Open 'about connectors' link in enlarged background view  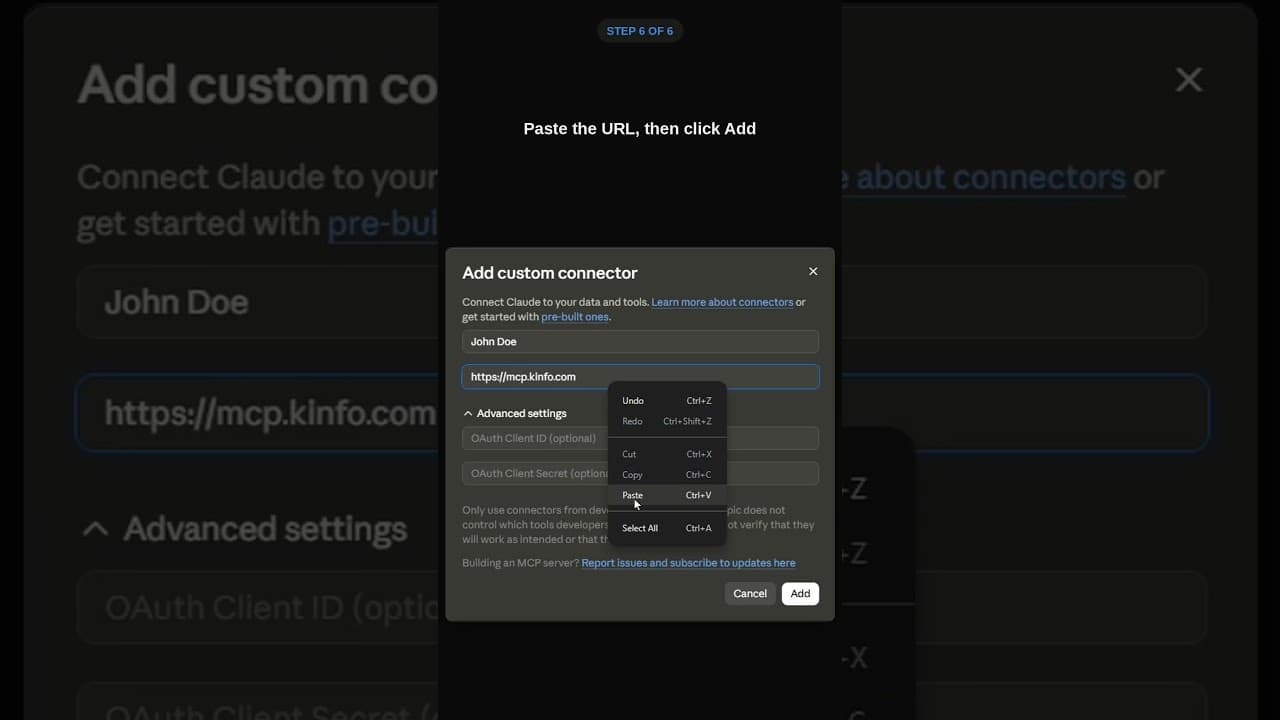click(x=991, y=178)
